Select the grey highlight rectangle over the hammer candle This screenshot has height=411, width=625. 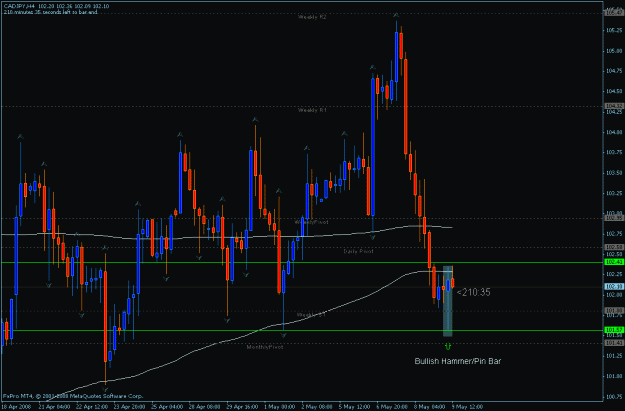(448, 301)
